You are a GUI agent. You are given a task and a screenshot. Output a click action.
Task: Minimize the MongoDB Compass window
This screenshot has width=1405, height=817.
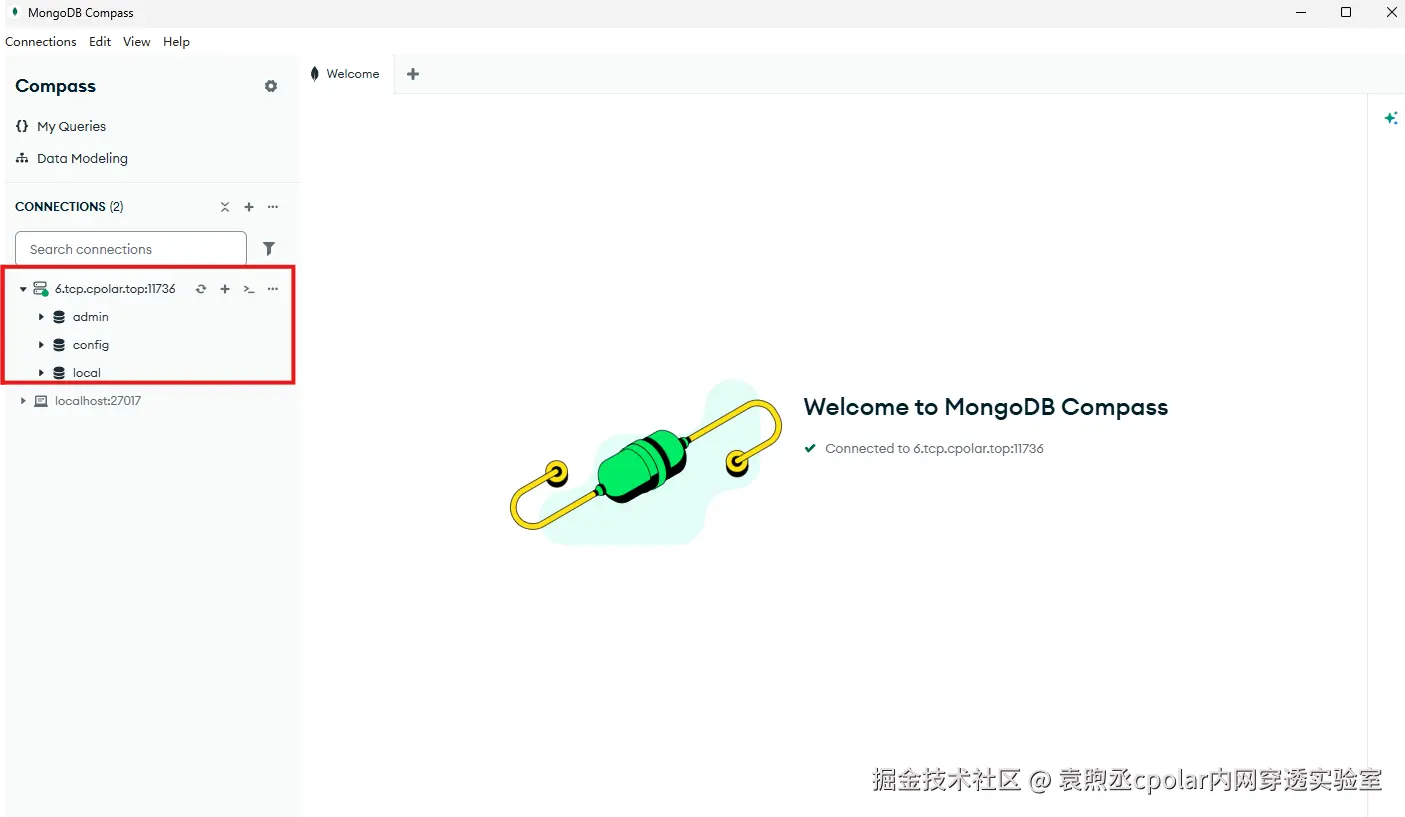pos(1299,13)
